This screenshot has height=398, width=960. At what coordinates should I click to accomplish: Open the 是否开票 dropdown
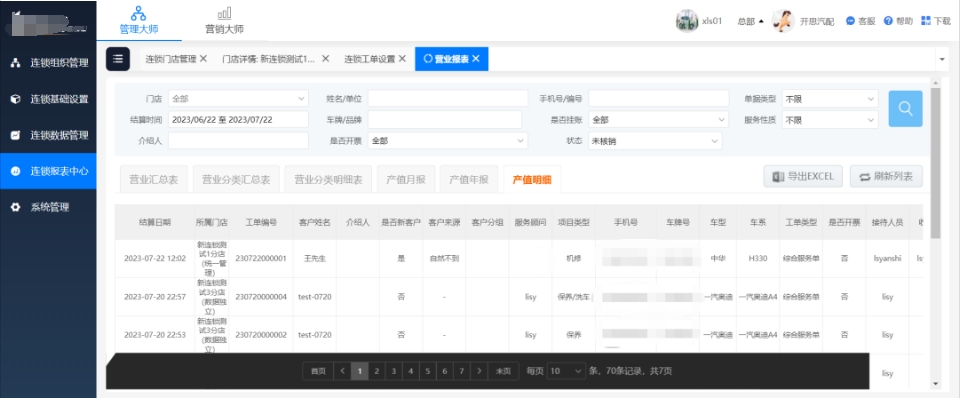coord(448,141)
